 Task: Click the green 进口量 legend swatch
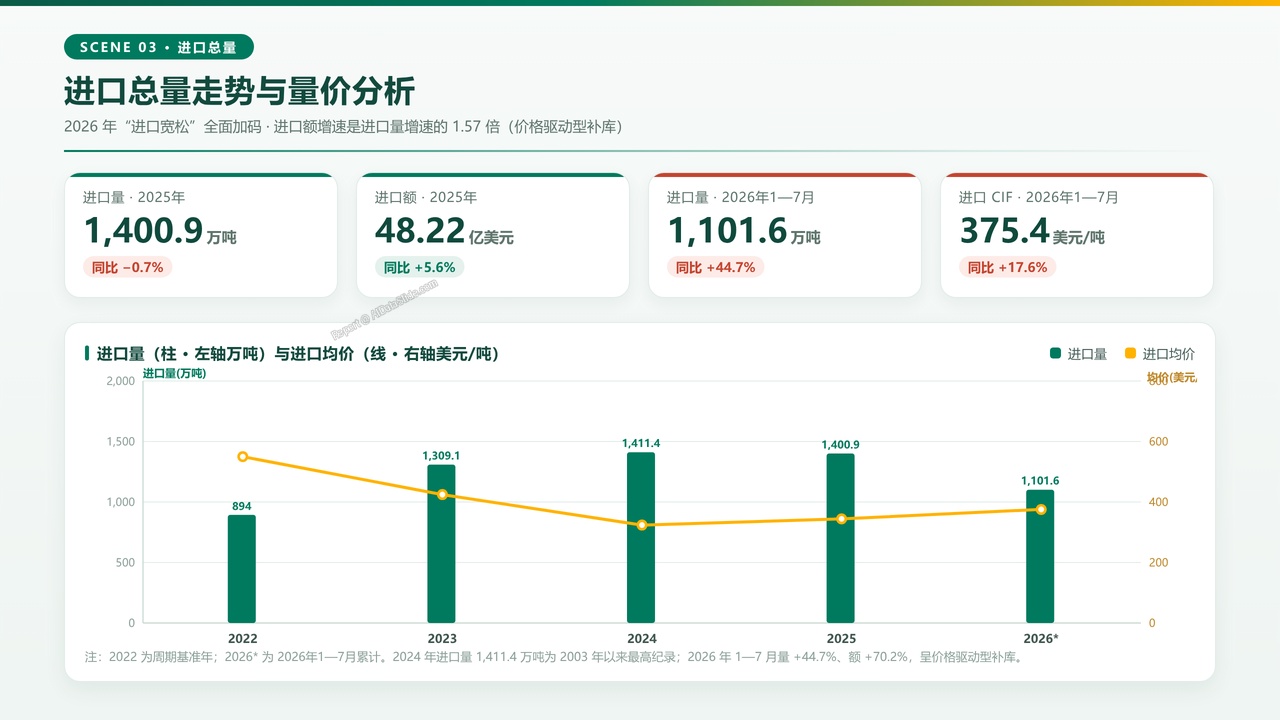pos(1055,353)
